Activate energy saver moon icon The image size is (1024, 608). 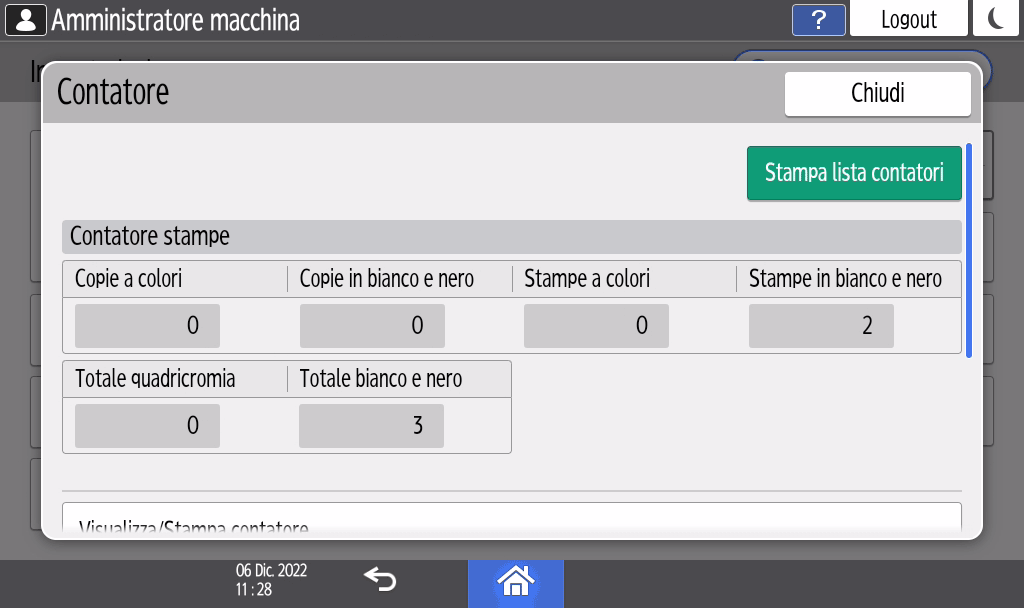(997, 19)
